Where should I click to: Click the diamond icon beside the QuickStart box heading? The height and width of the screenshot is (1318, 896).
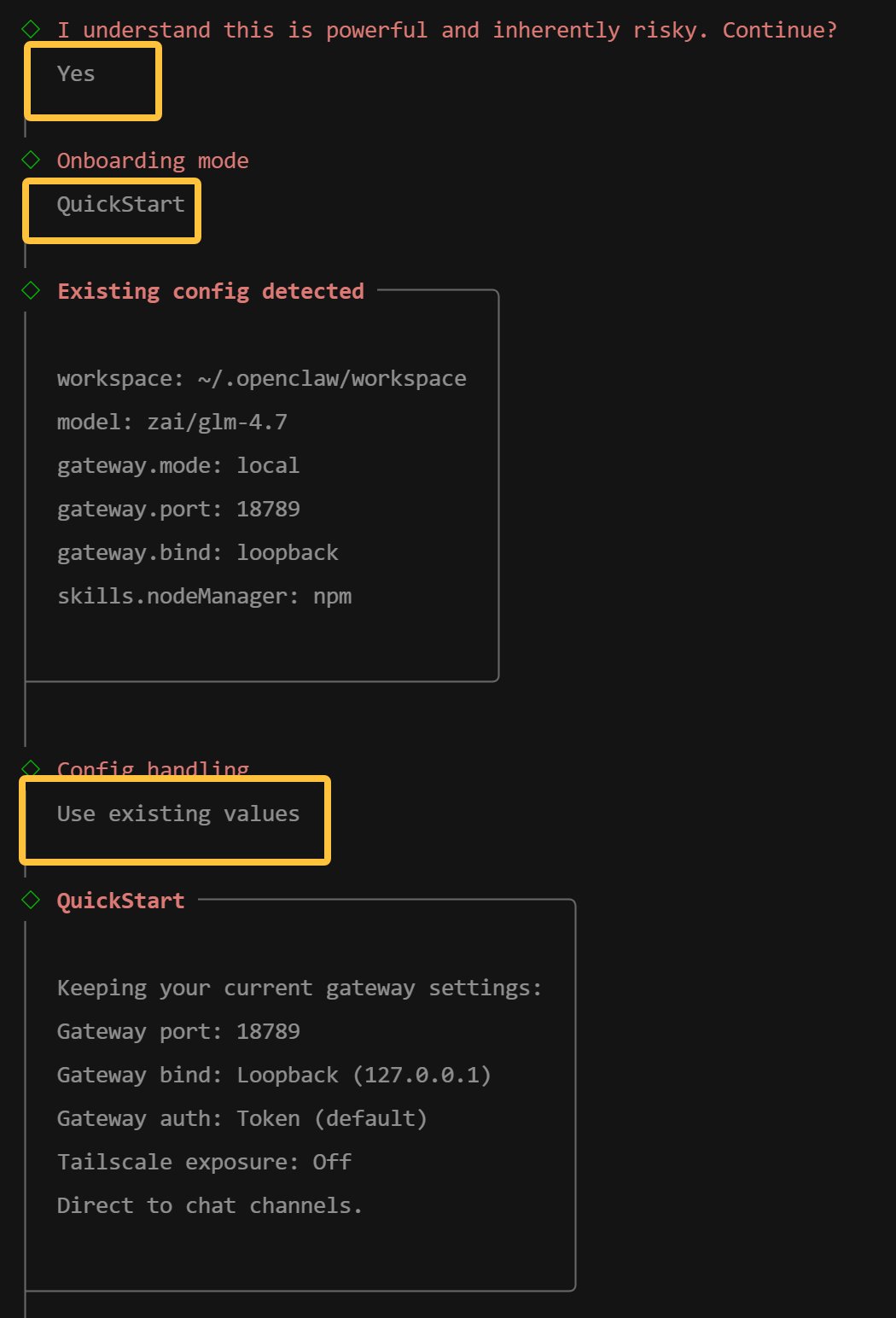click(x=32, y=900)
